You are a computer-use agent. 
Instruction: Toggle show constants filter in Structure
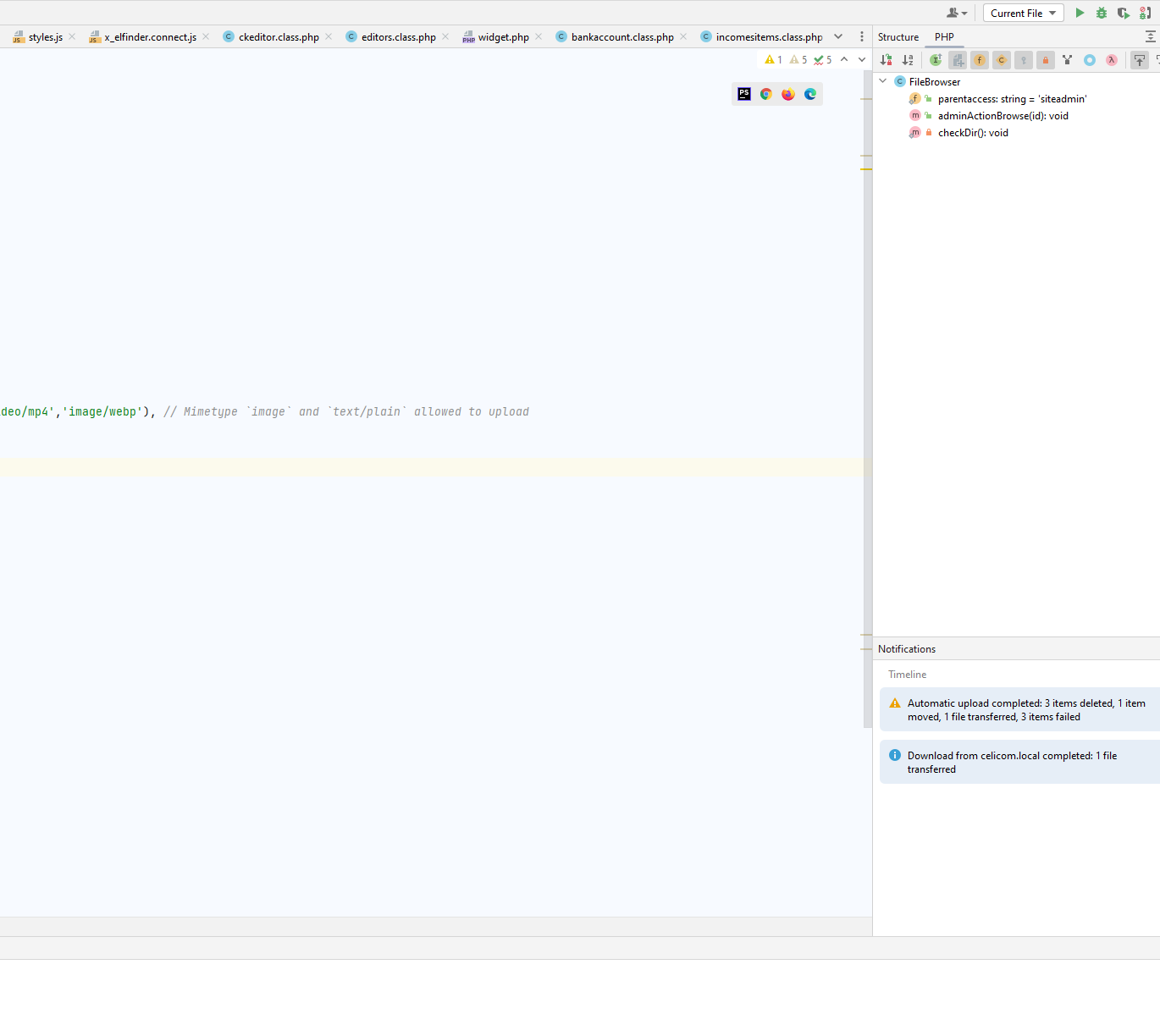click(x=1002, y=60)
